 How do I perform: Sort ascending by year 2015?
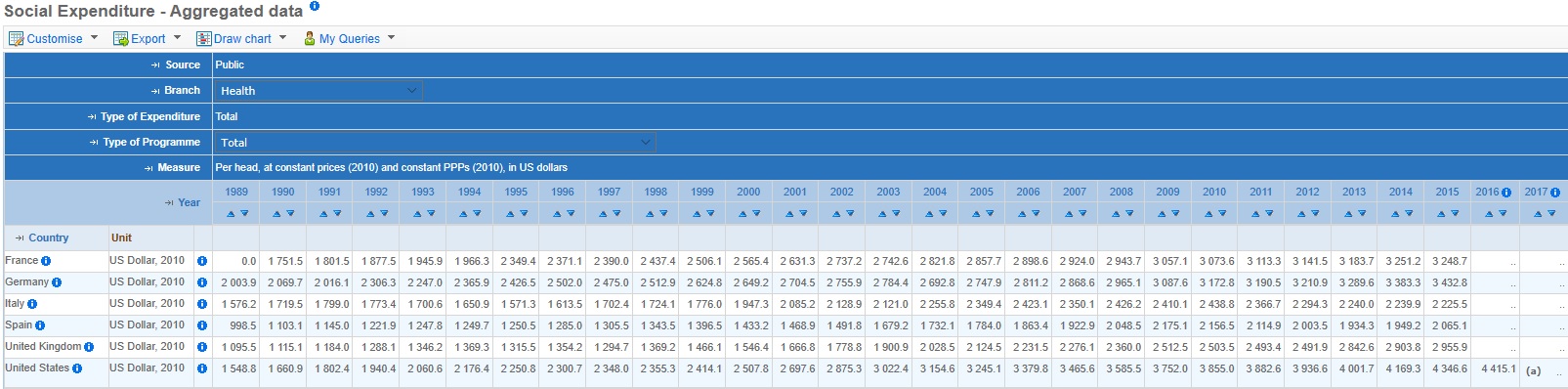[1441, 213]
